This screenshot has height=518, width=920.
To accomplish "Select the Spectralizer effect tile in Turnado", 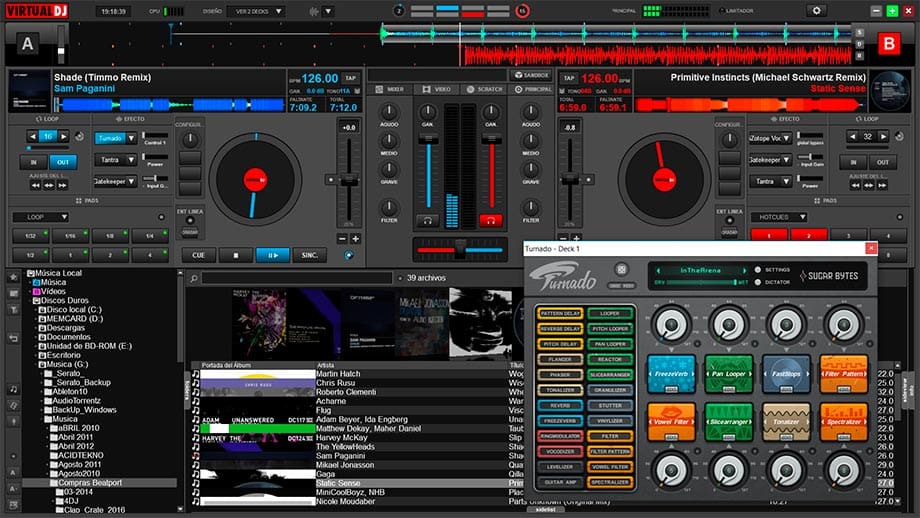I will (x=844, y=422).
